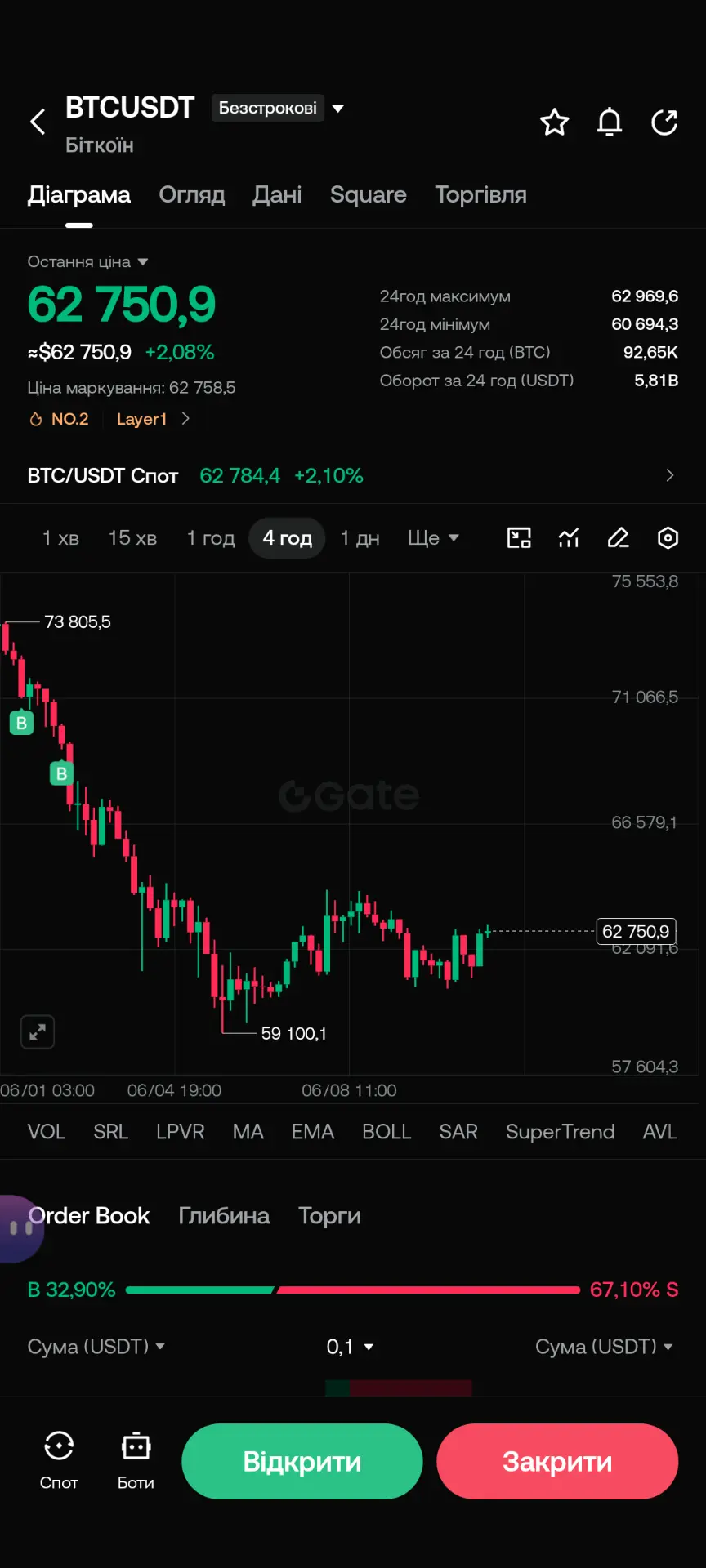
Task: Open the chevron next to Layer1
Action: [x=185, y=419]
